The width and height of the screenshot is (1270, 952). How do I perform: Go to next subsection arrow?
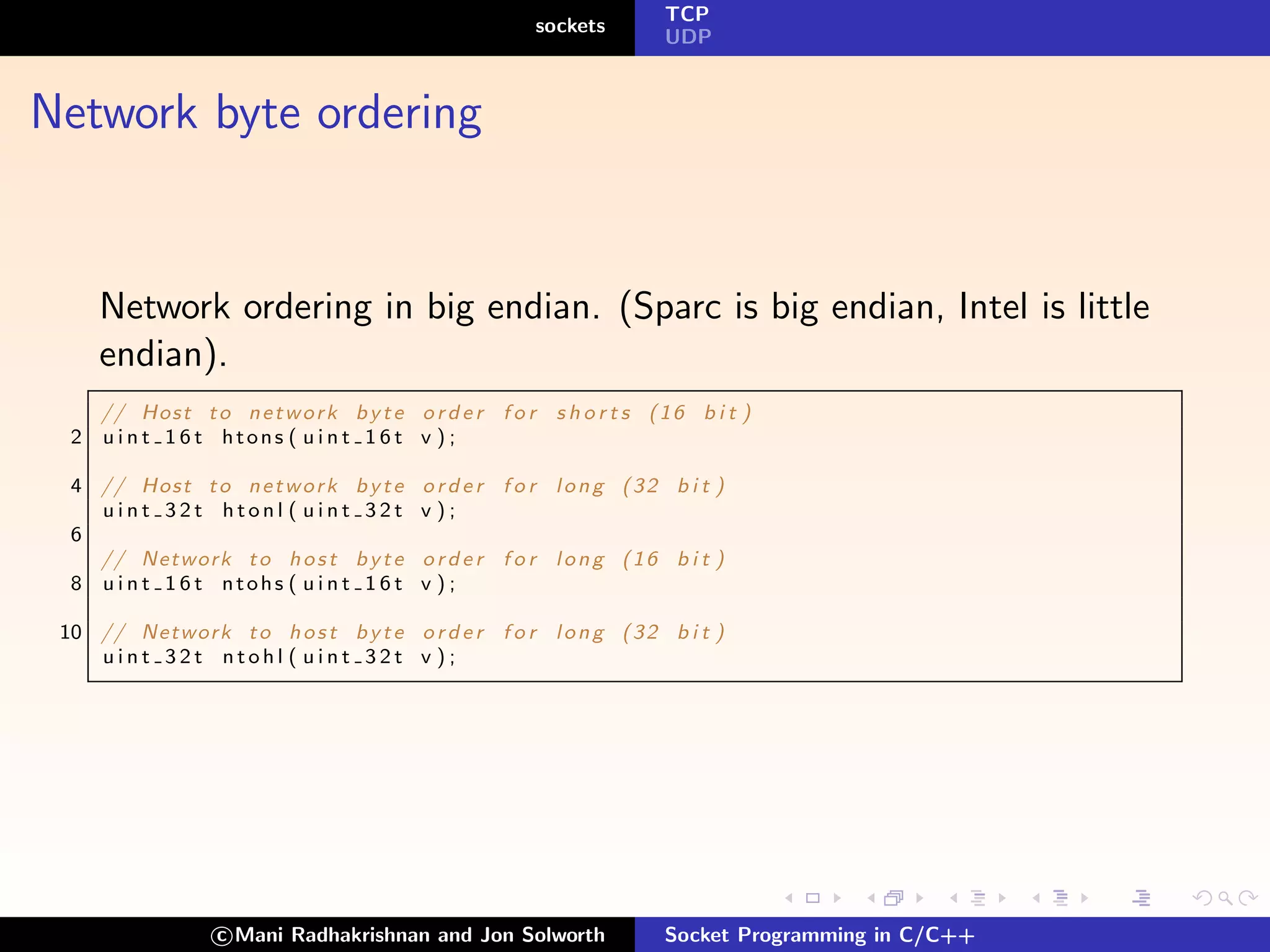pyautogui.click(x=1002, y=898)
